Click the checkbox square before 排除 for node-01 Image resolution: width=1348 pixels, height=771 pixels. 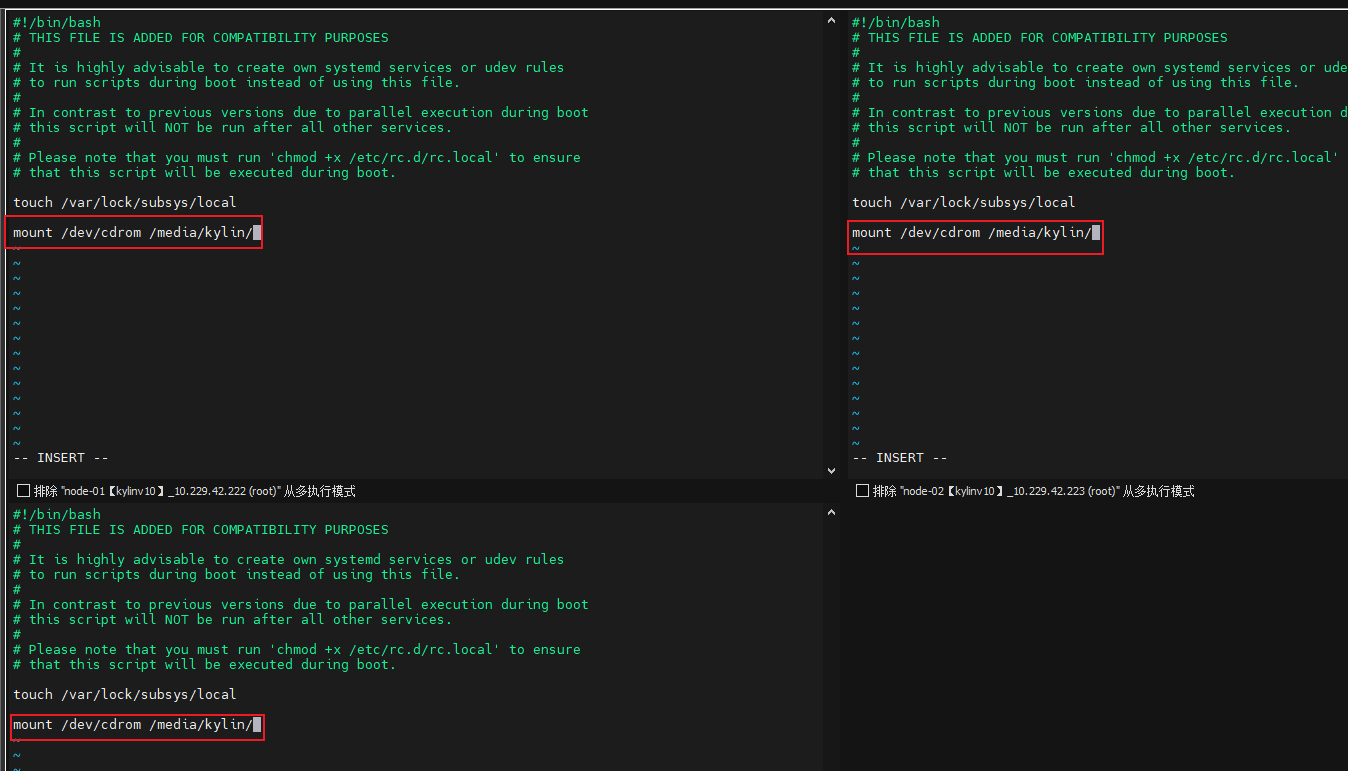[21, 490]
